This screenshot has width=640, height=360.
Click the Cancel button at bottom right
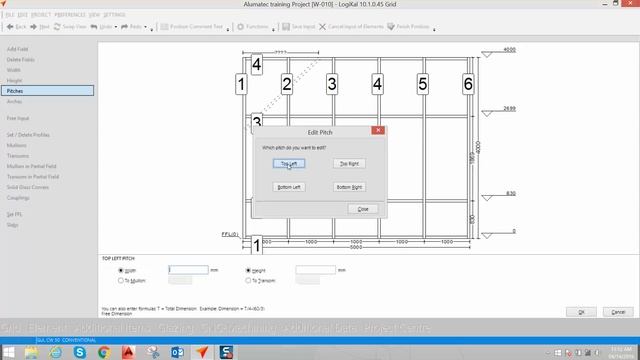click(x=618, y=312)
